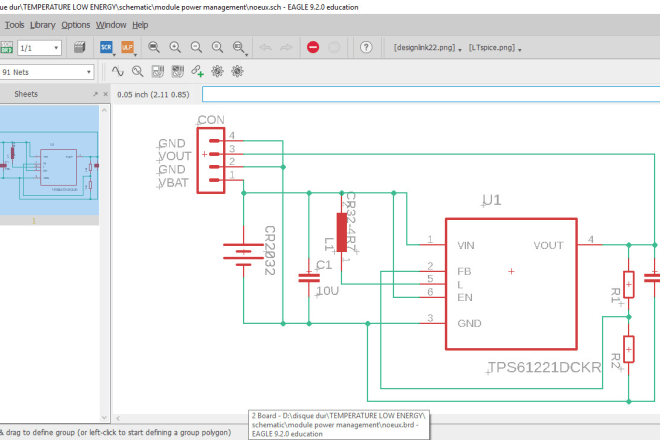Click the R2 resistor symbol
This screenshot has height=440, width=660.
[x=628, y=349]
